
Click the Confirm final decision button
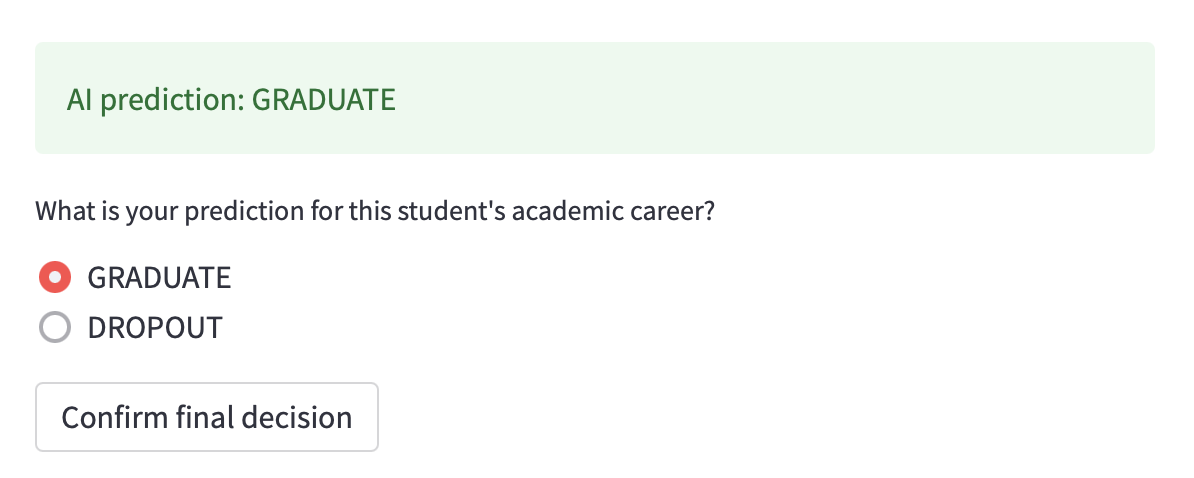tap(207, 417)
